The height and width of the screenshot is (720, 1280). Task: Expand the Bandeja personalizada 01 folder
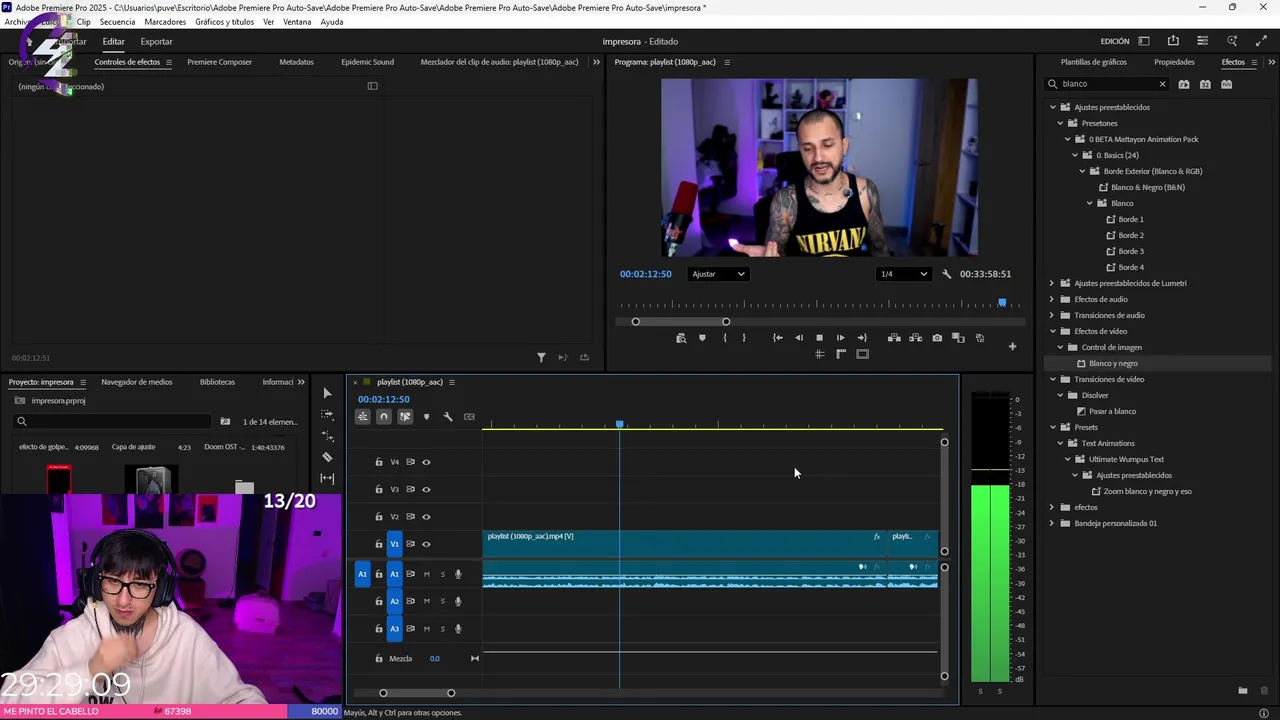1052,523
